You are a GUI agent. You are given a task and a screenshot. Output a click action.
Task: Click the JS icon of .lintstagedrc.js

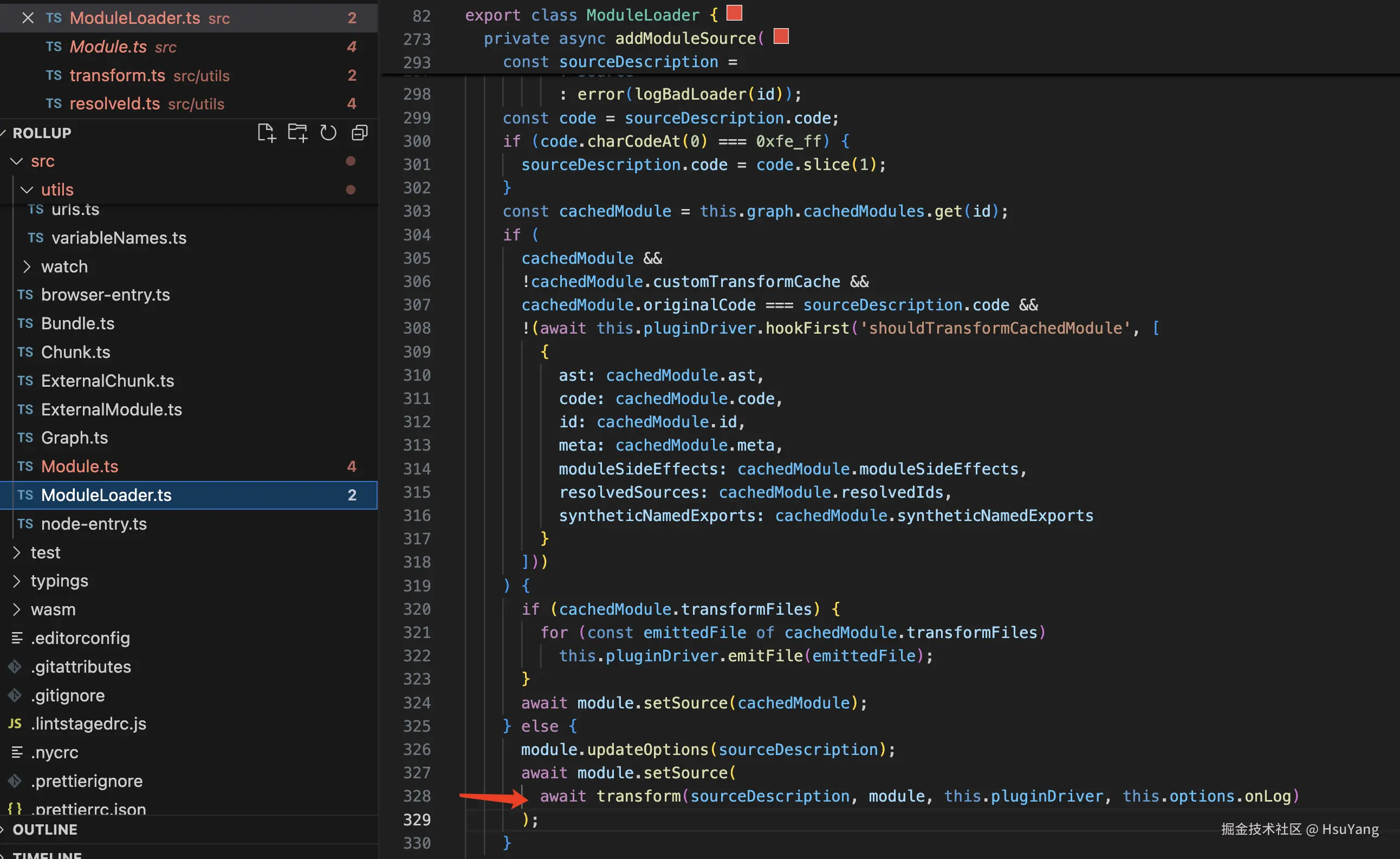tap(15, 723)
